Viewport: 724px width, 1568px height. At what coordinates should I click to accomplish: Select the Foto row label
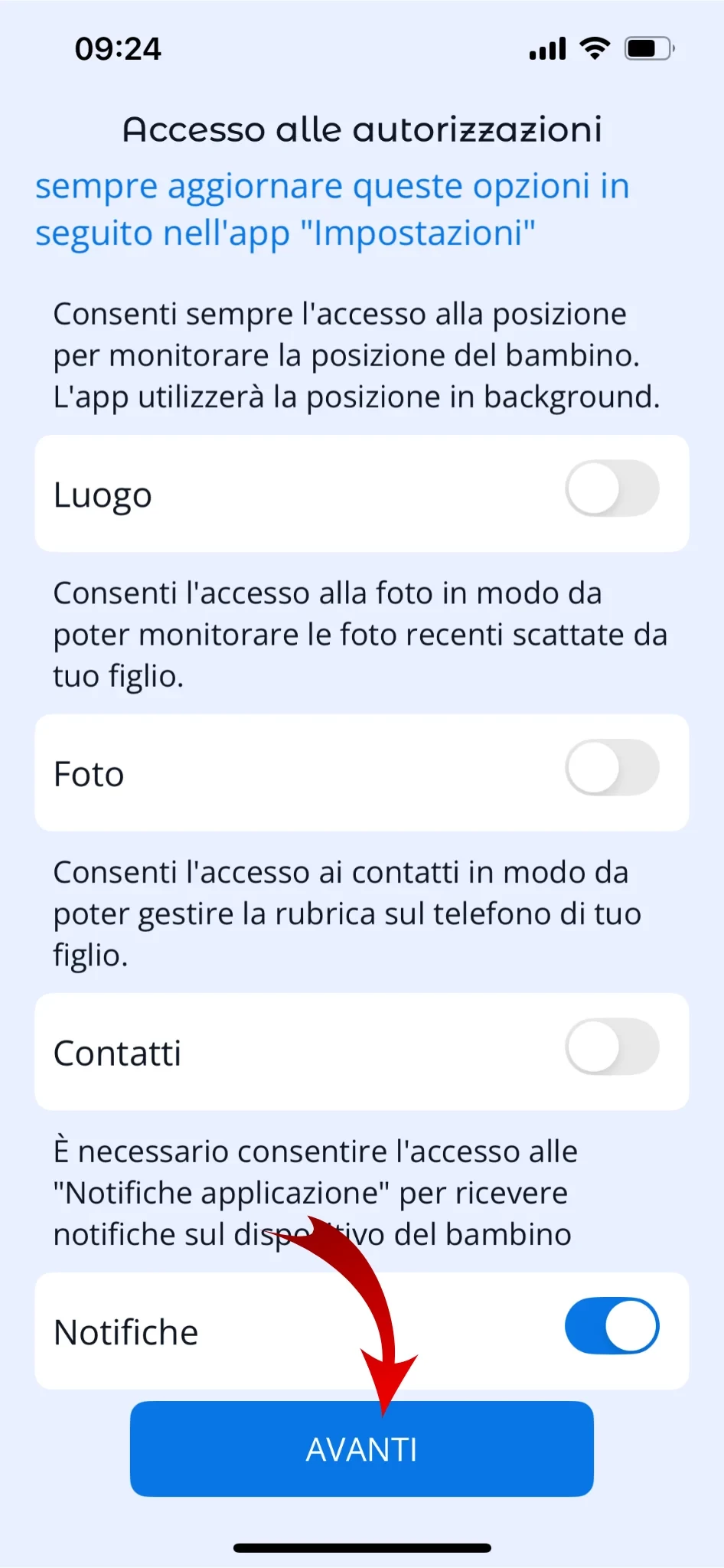tap(89, 774)
